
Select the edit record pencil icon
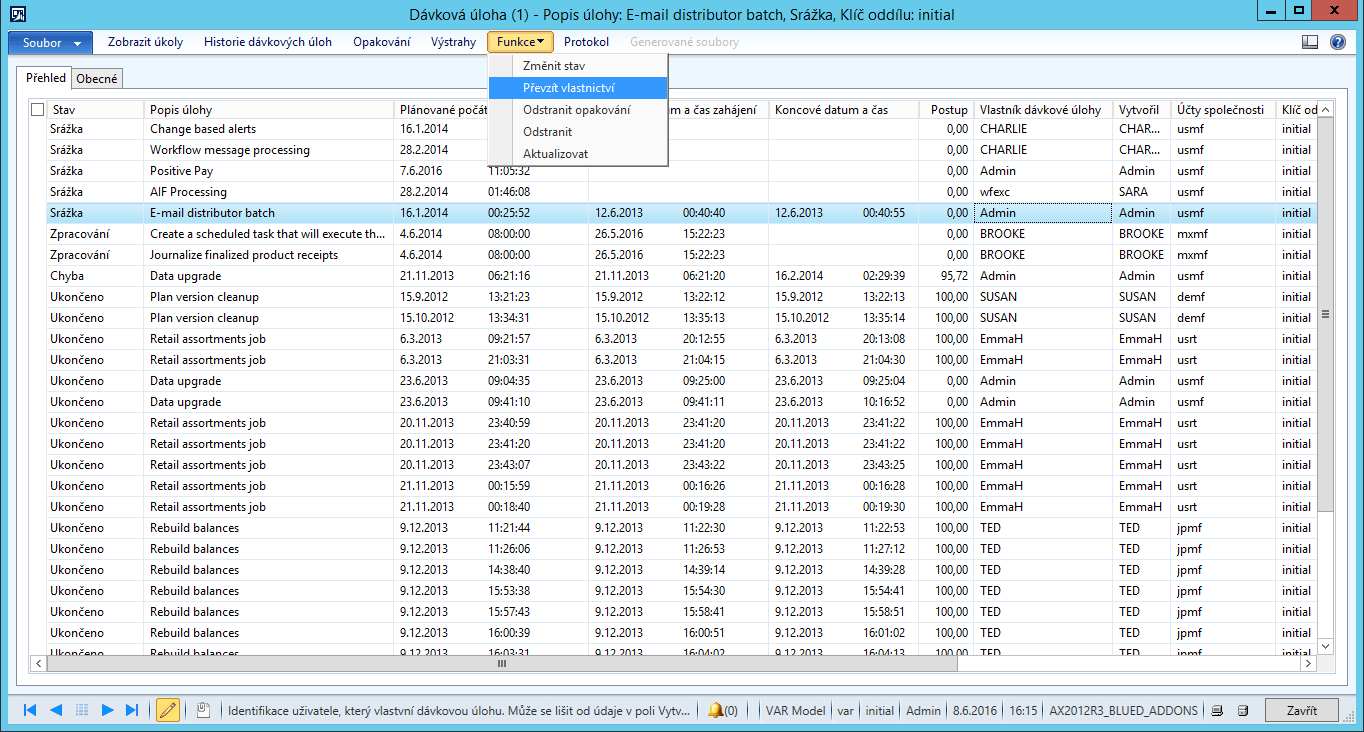click(168, 710)
